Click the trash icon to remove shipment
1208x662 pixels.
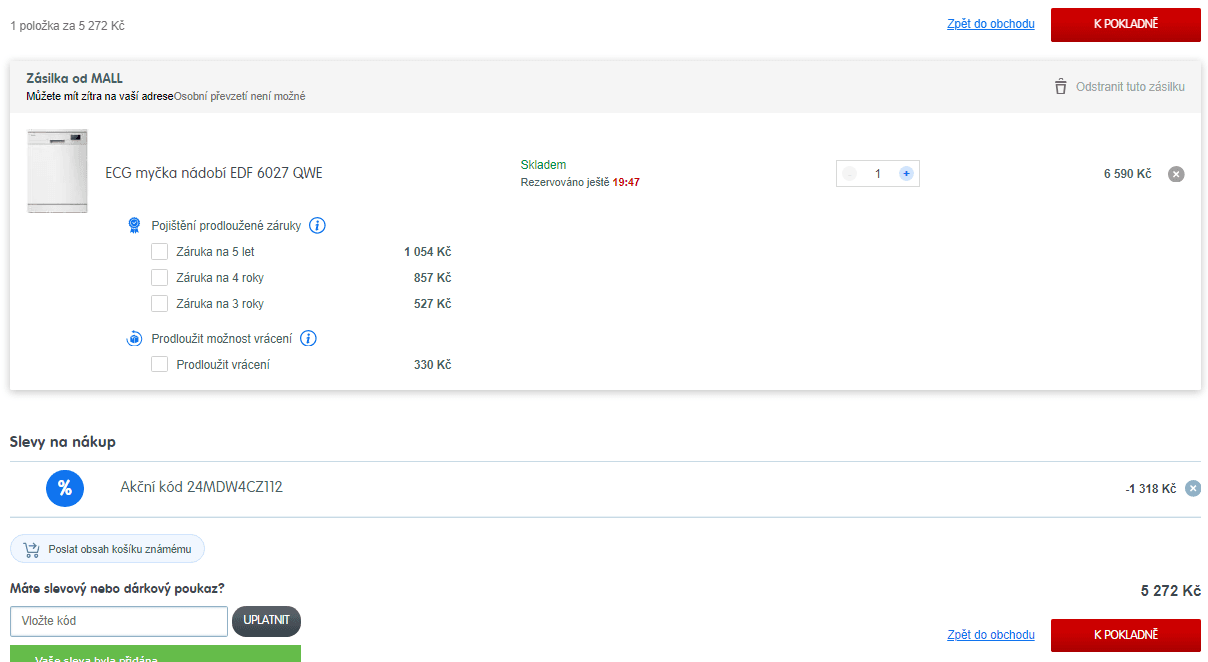[1061, 87]
